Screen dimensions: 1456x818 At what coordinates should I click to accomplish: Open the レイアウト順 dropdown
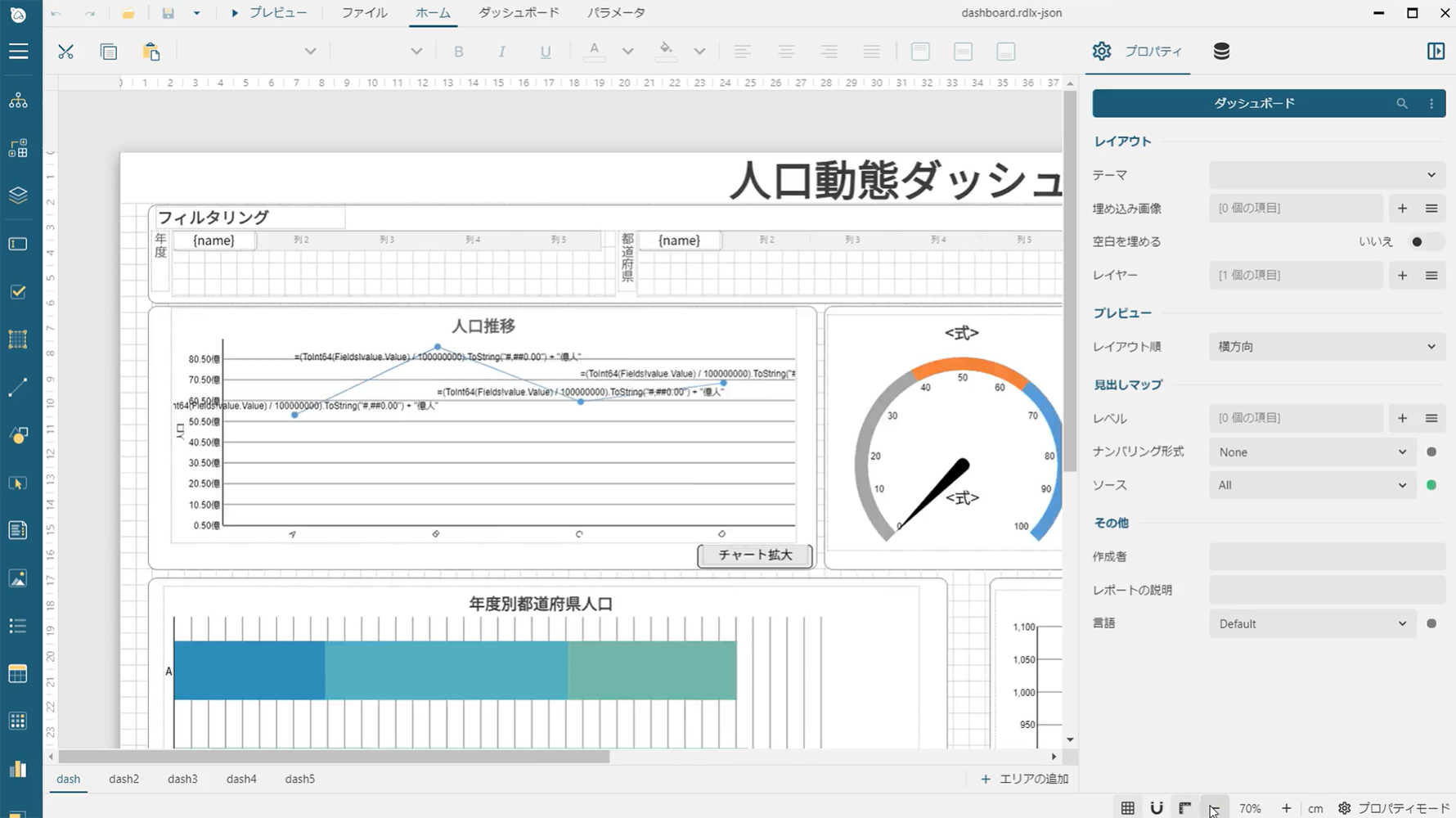coord(1327,347)
